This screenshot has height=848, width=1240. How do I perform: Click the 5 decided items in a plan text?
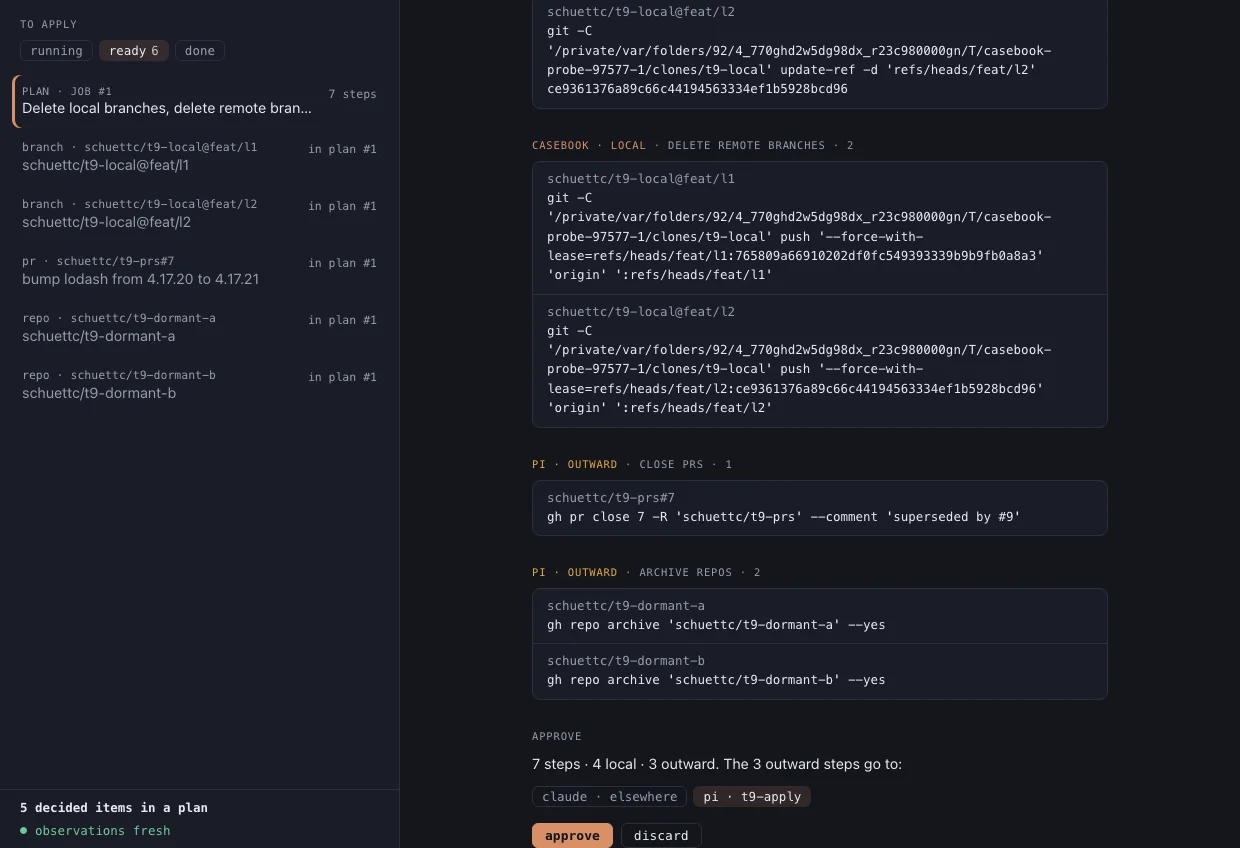[114, 808]
